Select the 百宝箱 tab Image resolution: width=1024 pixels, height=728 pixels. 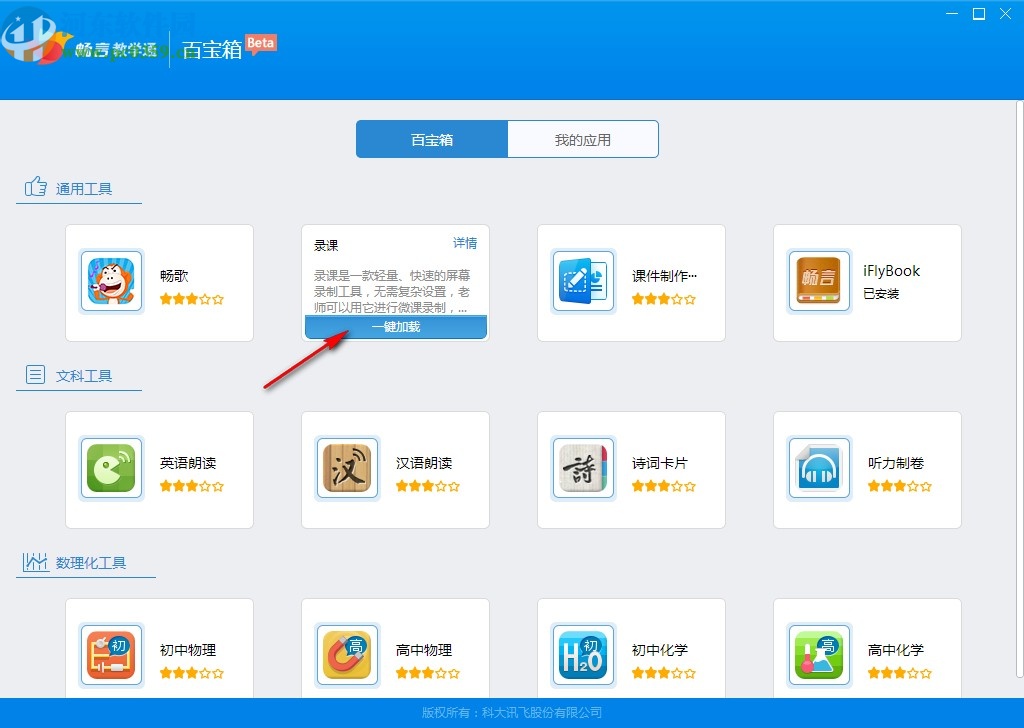click(431, 139)
